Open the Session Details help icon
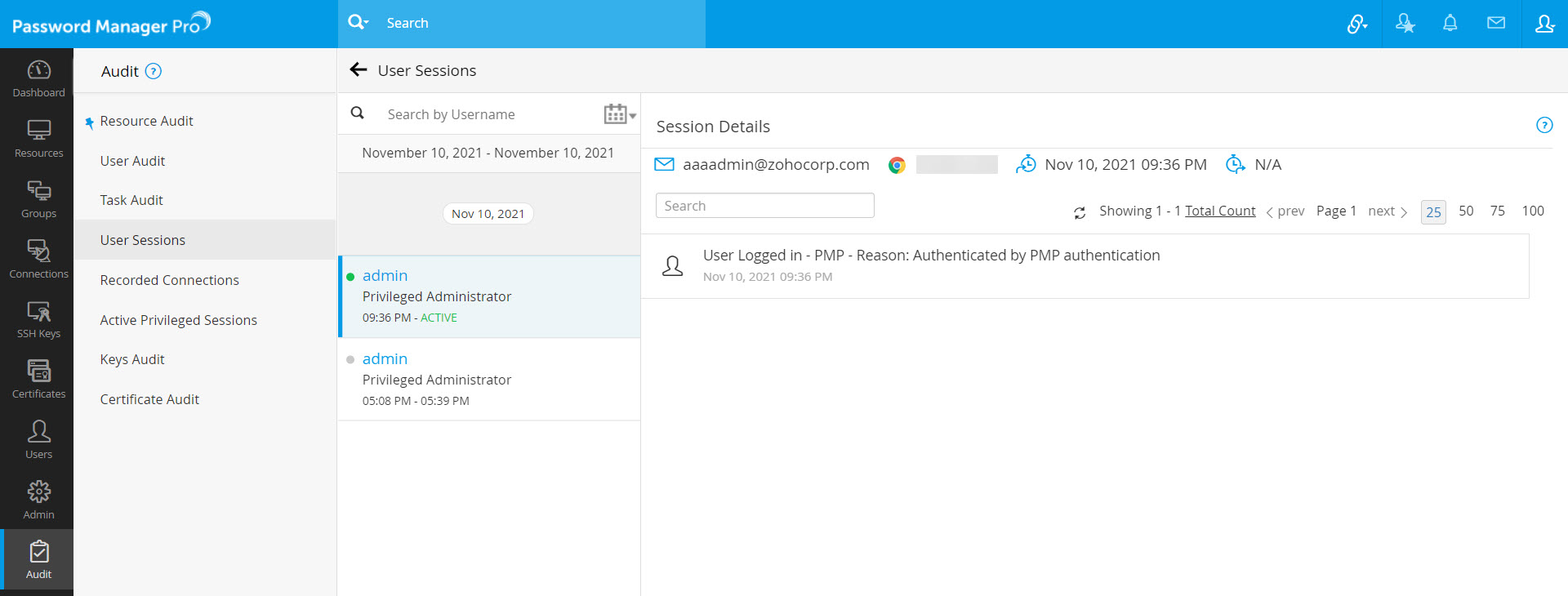This screenshot has width=1568, height=596. click(x=1543, y=126)
